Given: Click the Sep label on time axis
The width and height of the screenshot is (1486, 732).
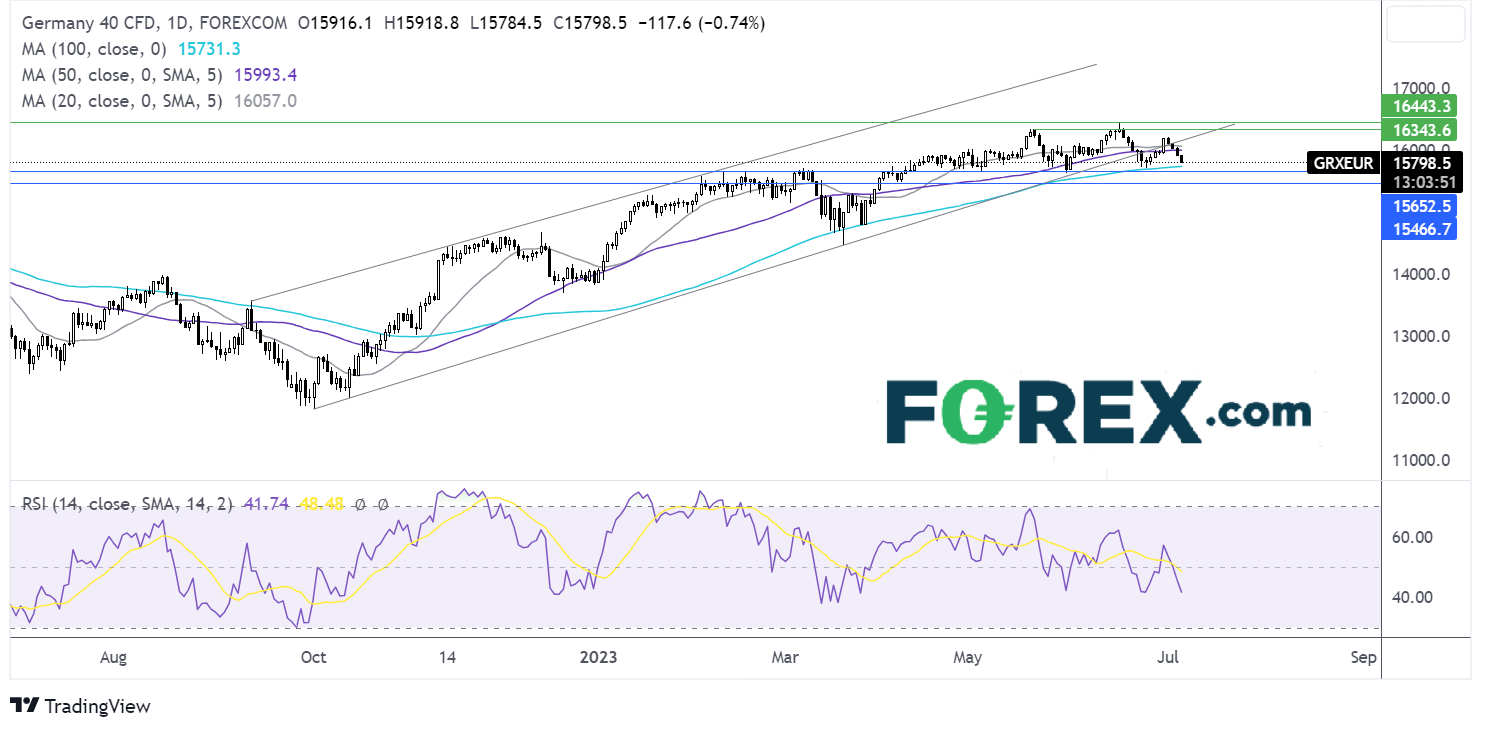Looking at the screenshot, I should point(1363,657).
